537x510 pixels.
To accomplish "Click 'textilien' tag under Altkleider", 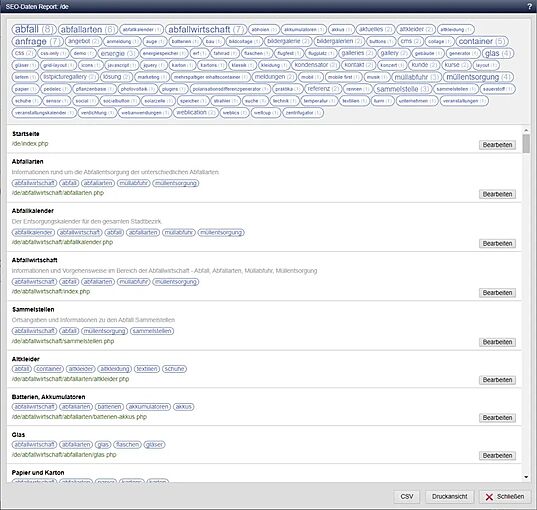I will click(147, 369).
